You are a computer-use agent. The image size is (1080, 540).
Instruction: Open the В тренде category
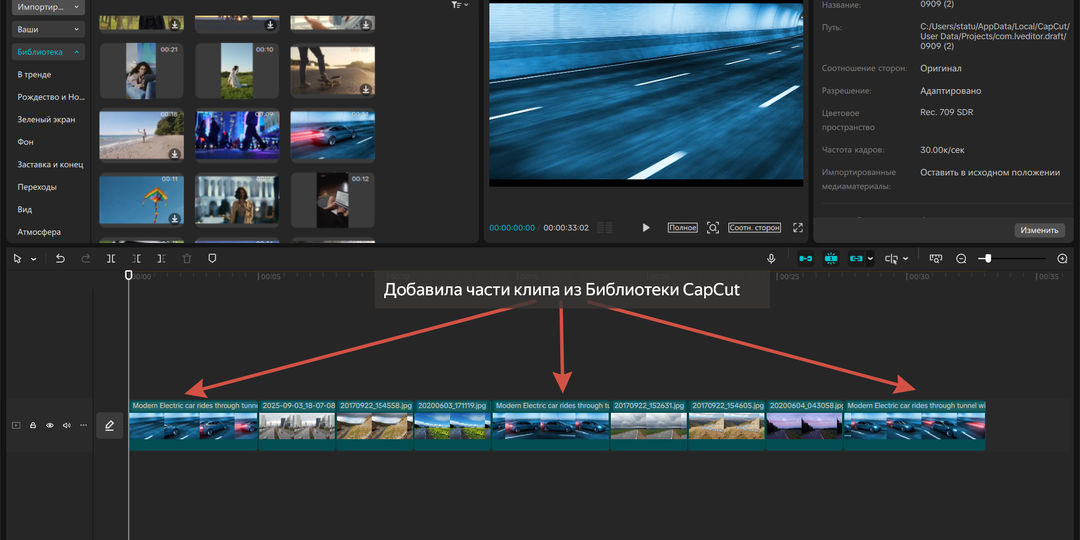click(34, 74)
